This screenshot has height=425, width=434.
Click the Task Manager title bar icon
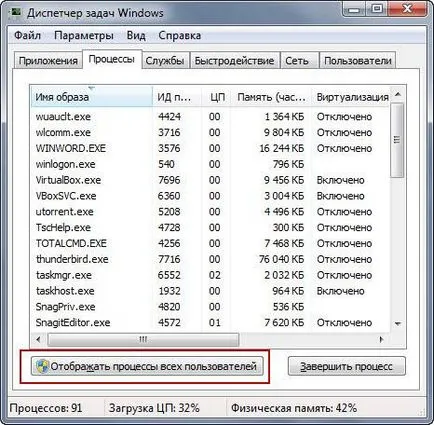click(x=16, y=12)
